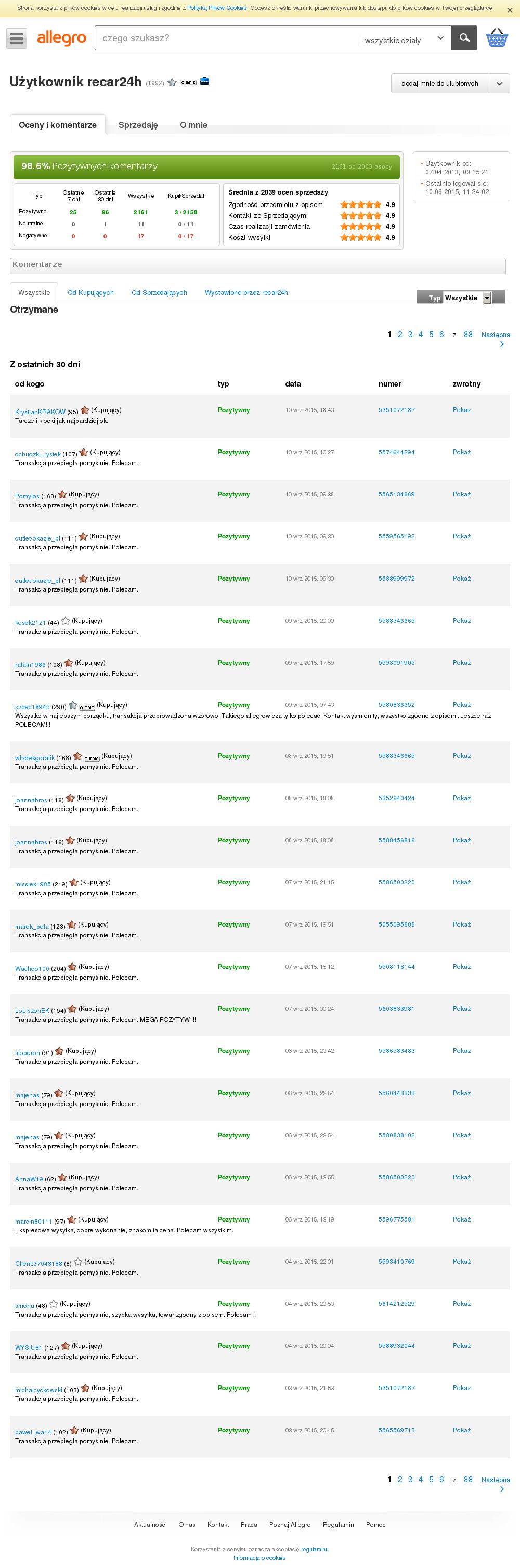Click the star icon next to recar24h
The width and height of the screenshot is (520, 1568).
pos(172,82)
